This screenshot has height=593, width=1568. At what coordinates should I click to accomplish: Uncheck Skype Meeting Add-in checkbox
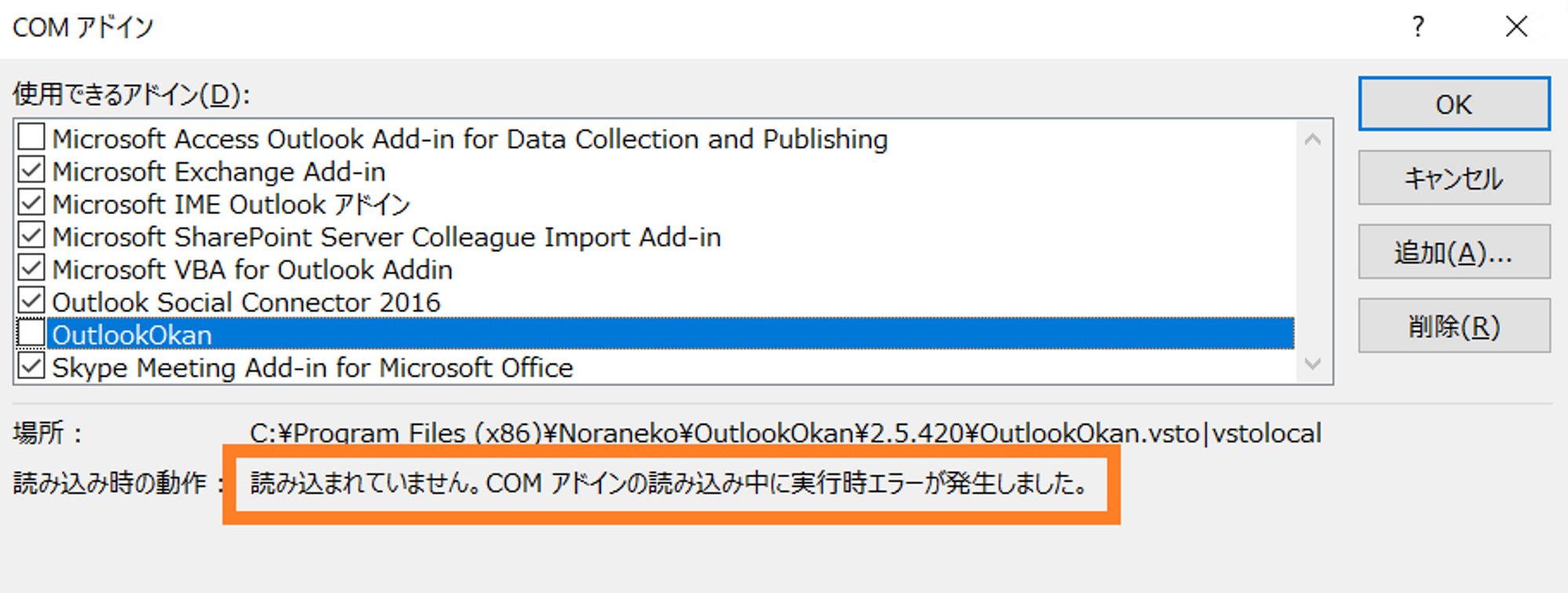pos(31,367)
